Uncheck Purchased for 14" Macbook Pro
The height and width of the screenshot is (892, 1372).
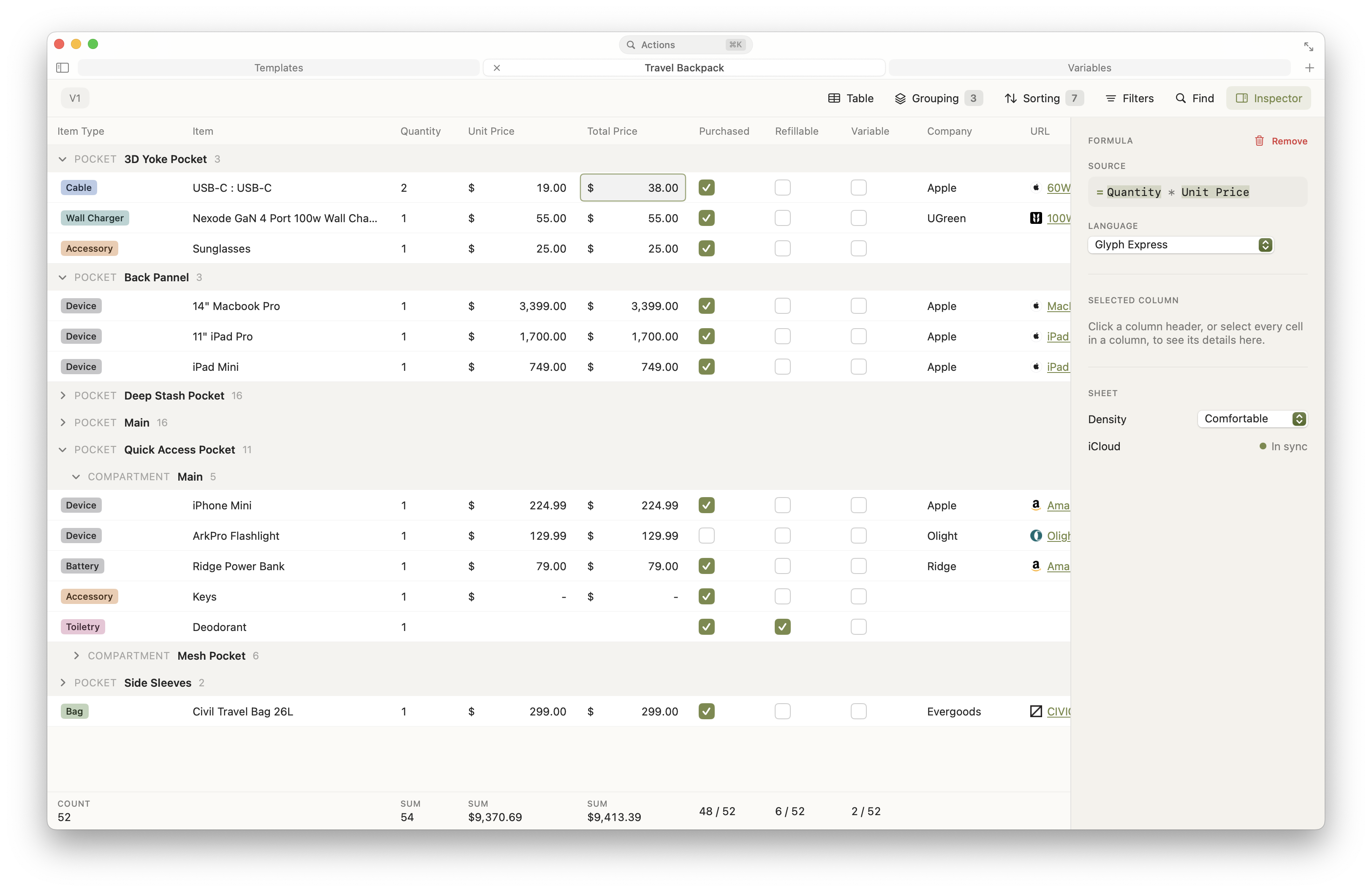pos(706,306)
